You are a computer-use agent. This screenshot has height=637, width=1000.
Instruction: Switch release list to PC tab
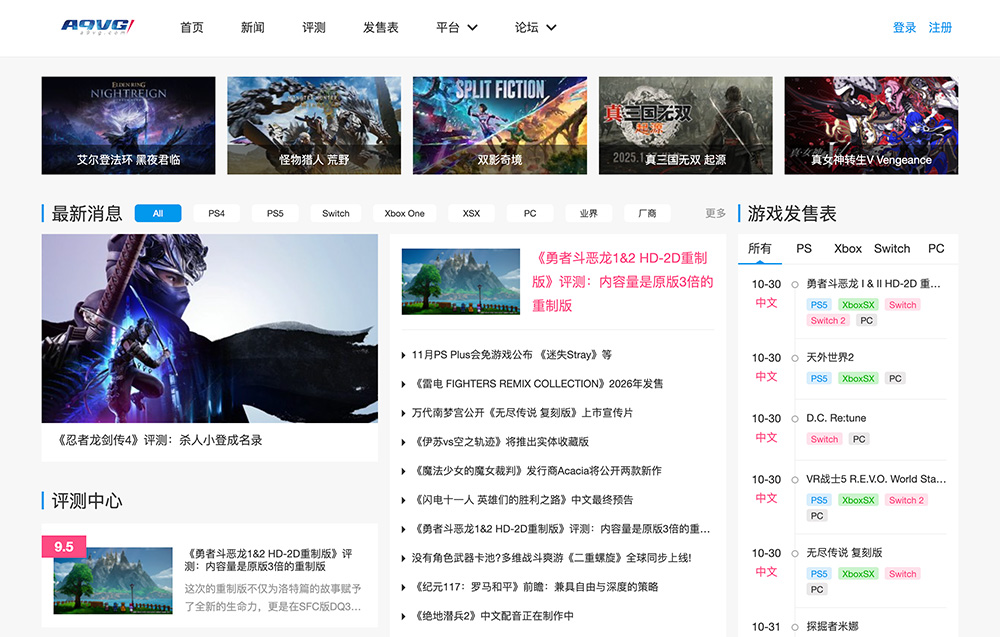tap(936, 248)
